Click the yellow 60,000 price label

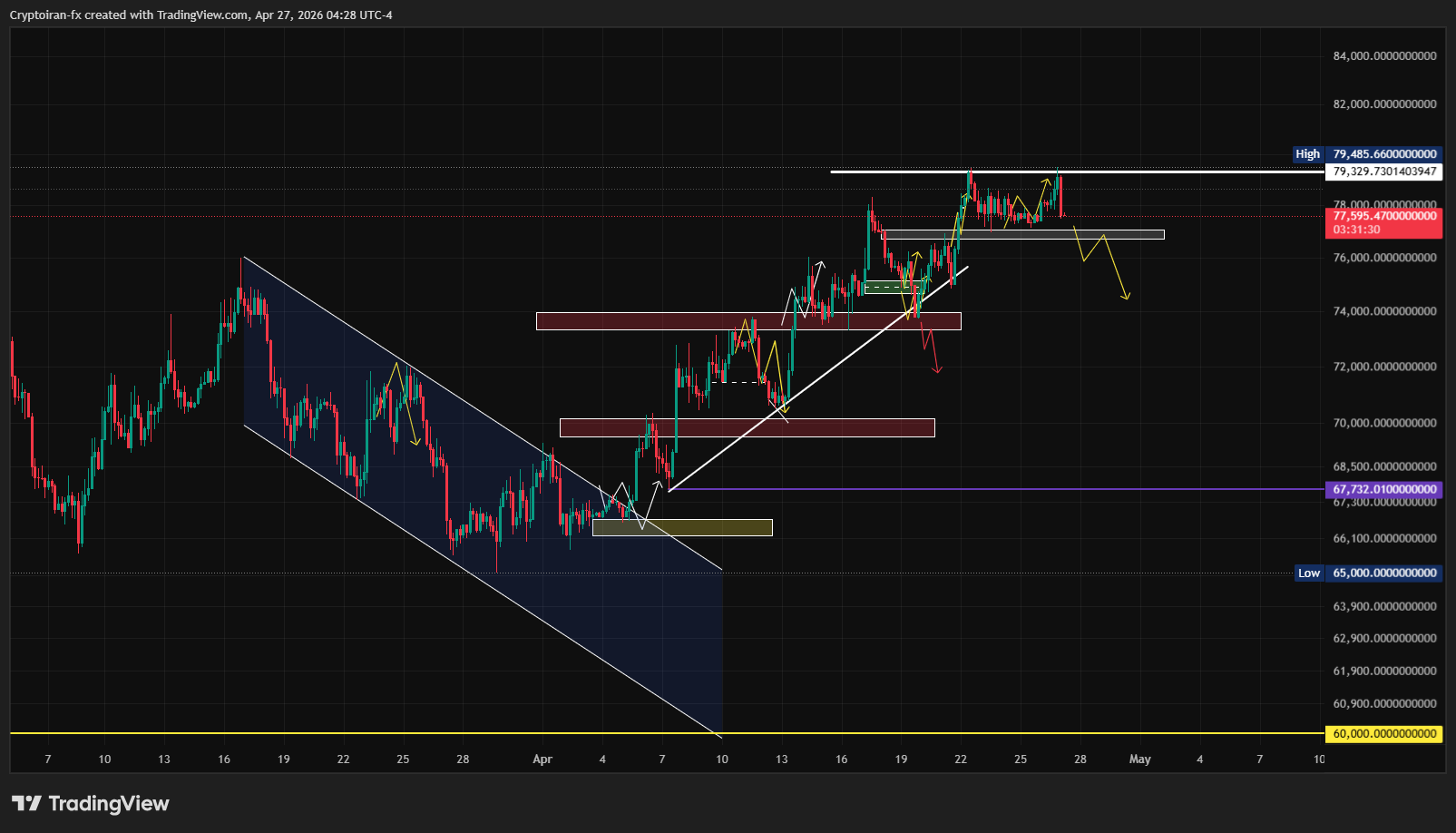point(1383,733)
